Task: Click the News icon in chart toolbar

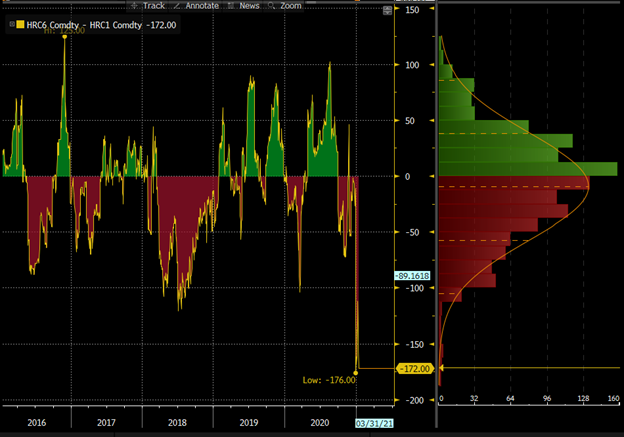Action: point(229,6)
